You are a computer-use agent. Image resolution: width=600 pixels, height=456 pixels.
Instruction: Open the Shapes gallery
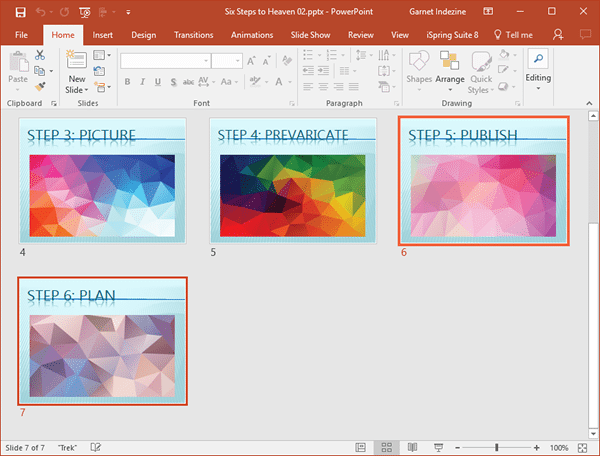coord(419,71)
